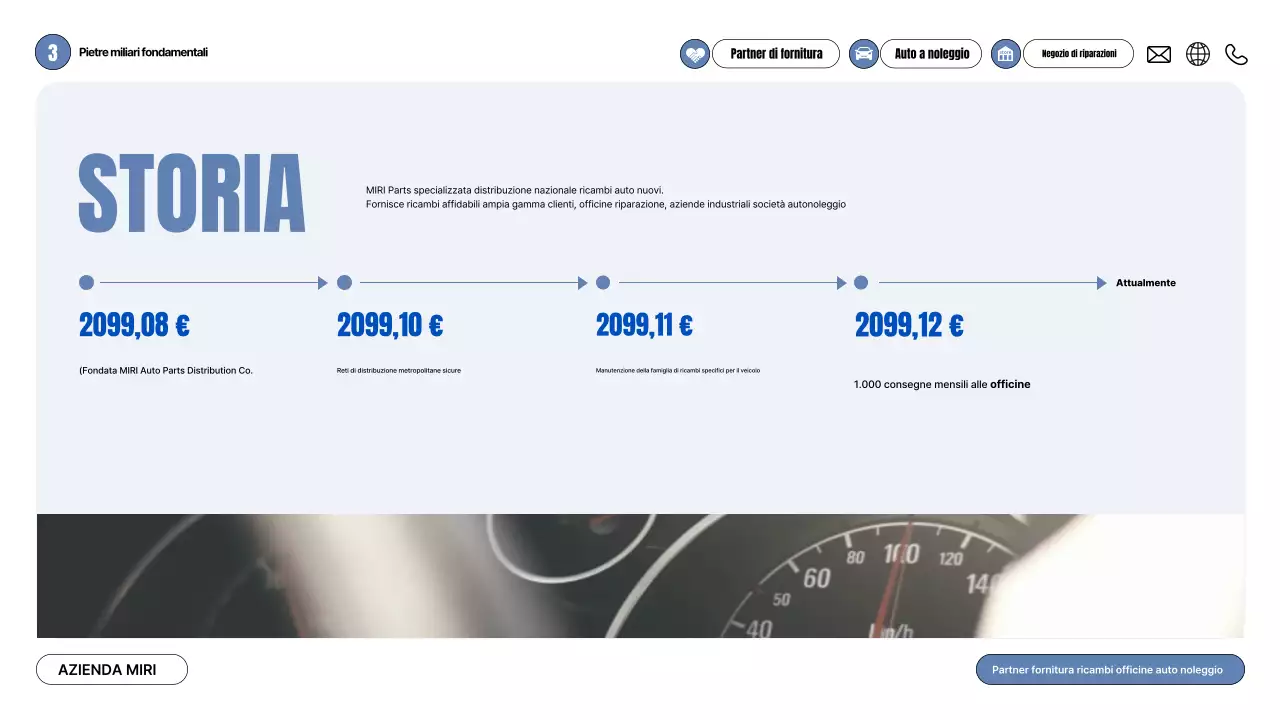Click the 2099,08 € milestone heading

click(x=134, y=324)
